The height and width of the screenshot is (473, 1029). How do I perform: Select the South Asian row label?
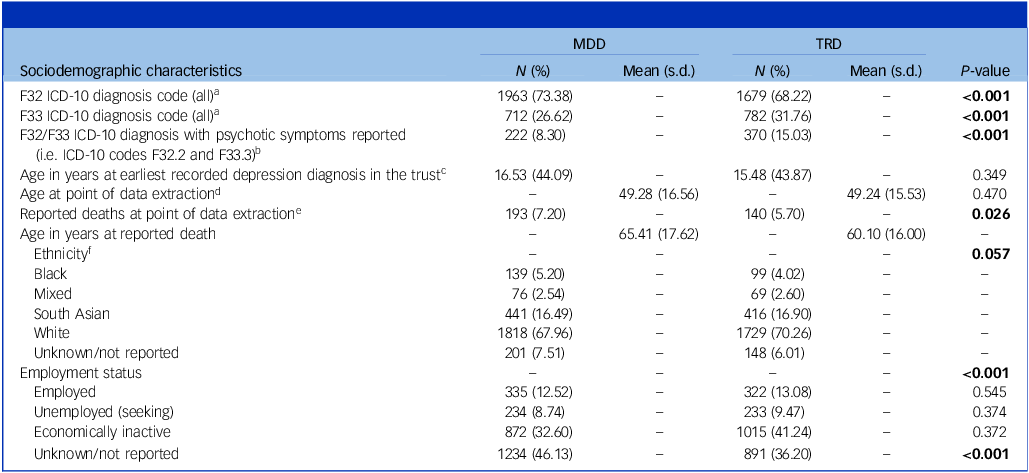tap(71, 313)
